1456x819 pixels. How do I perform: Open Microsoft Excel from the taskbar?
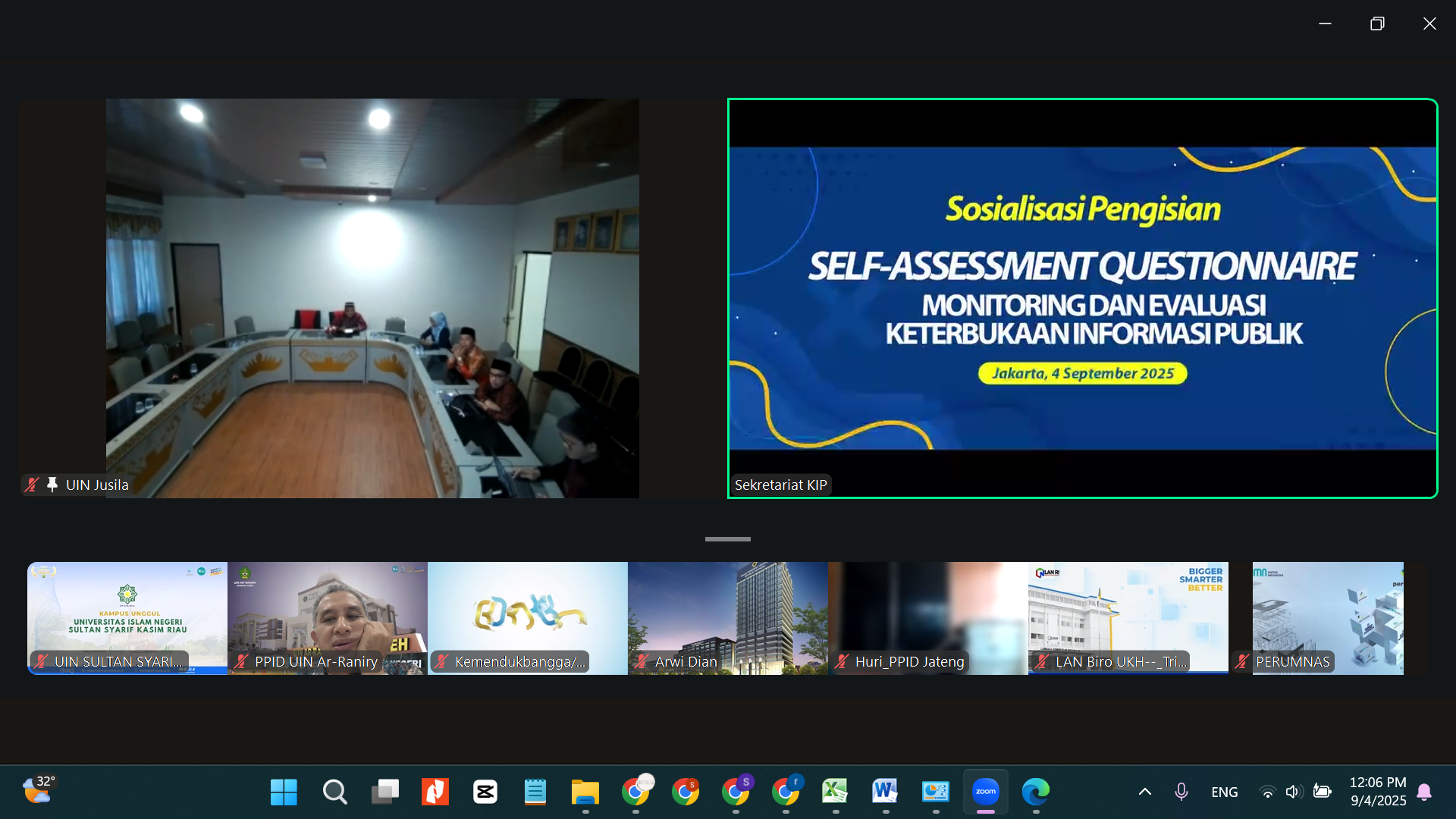(835, 792)
